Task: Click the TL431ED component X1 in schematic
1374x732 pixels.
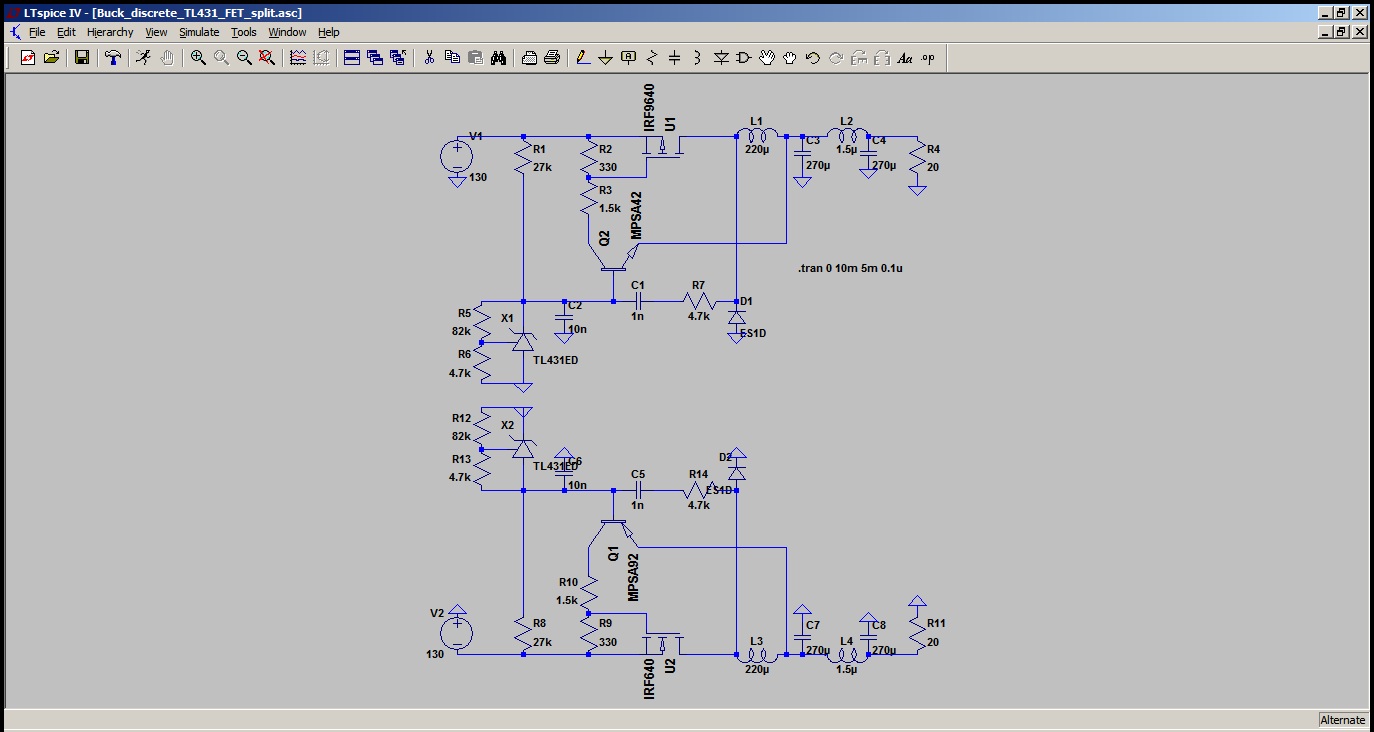Action: pos(522,342)
